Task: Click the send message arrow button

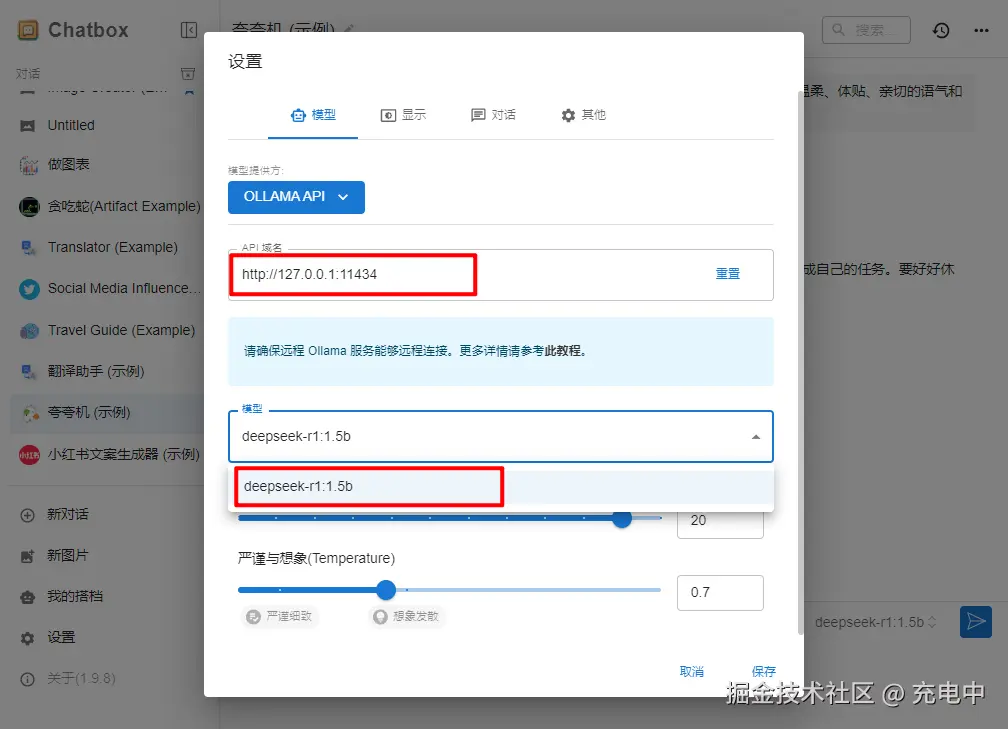Action: [x=976, y=622]
